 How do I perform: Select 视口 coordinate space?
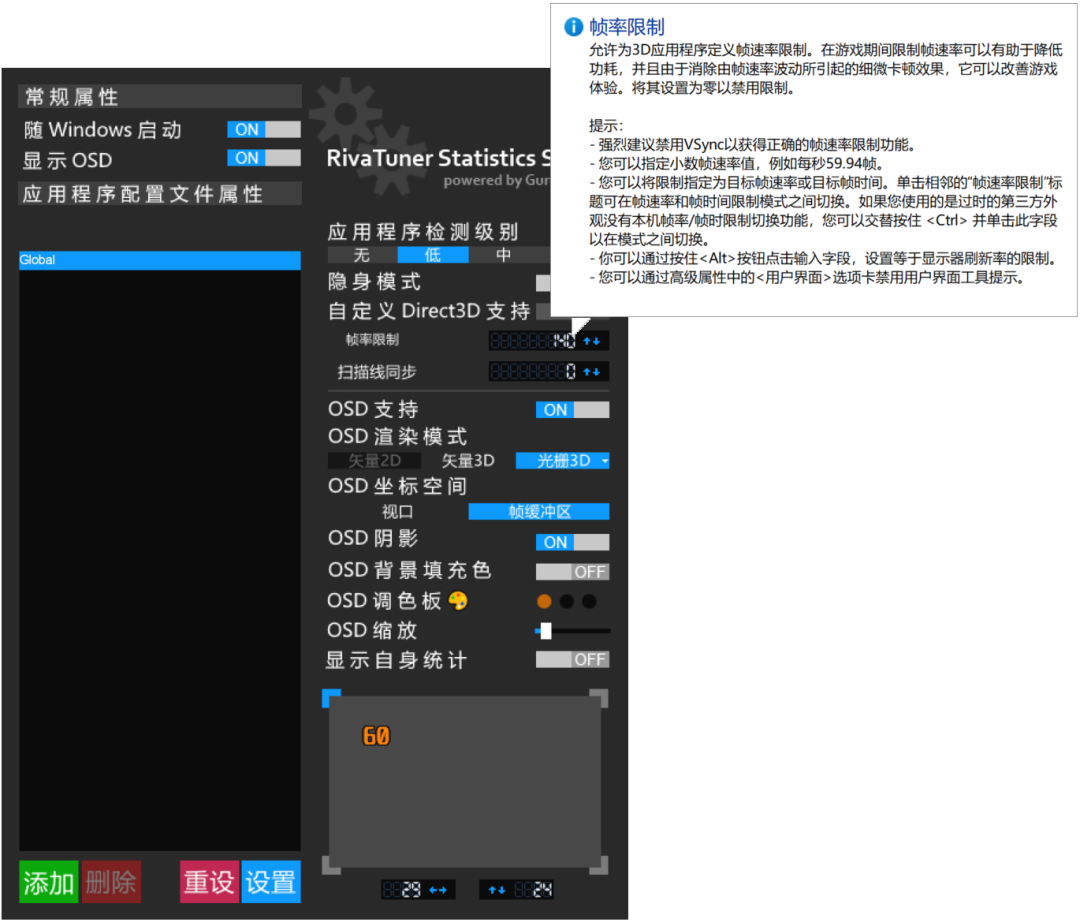pos(397,512)
